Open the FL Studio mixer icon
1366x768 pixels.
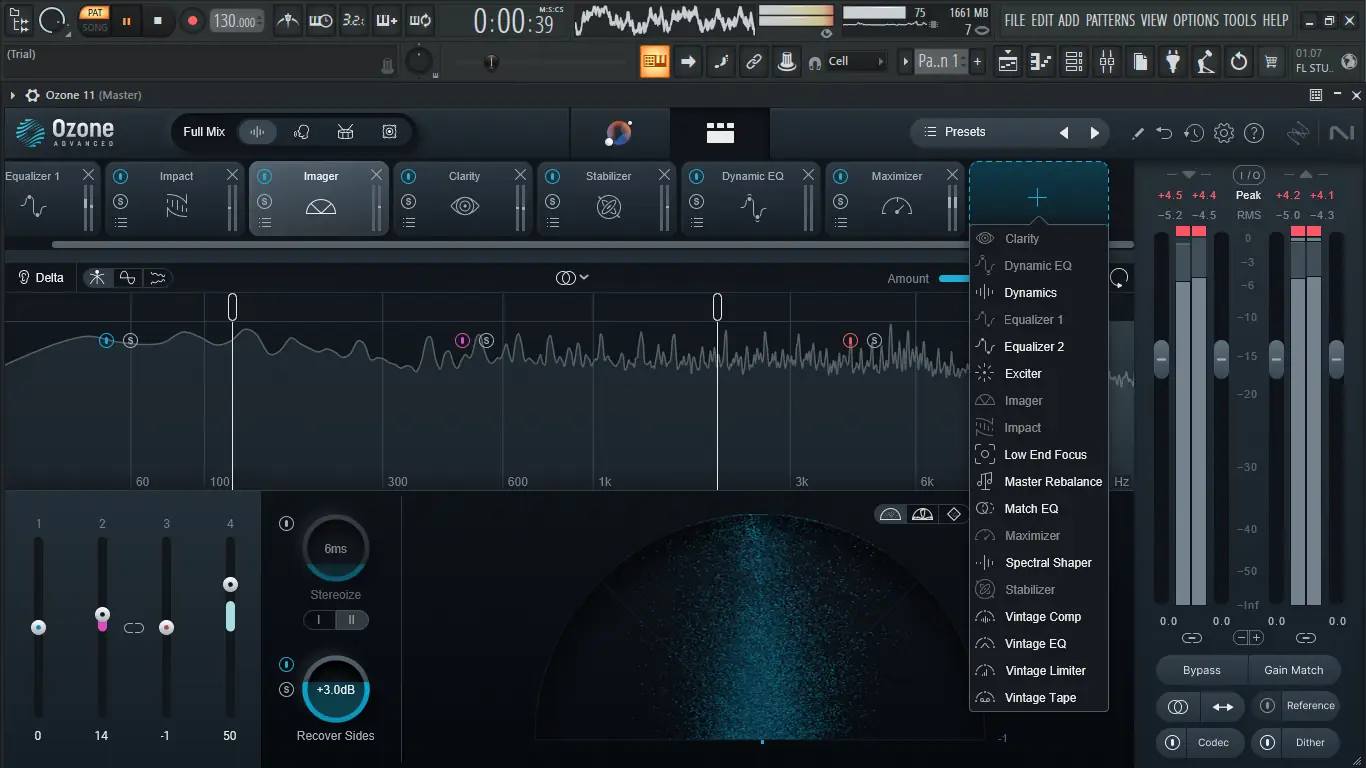1106,62
